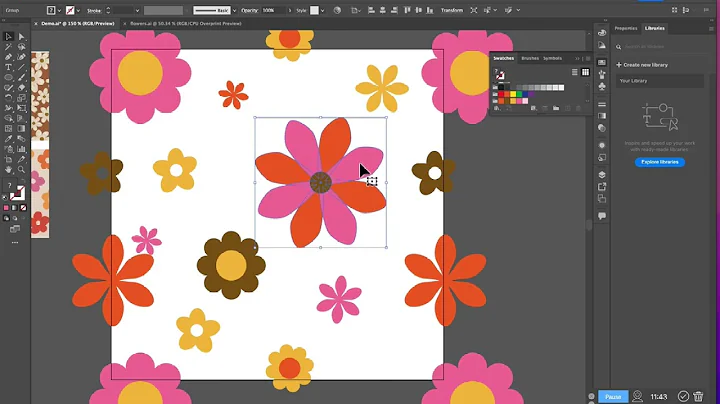720x404 pixels.
Task: Switch to the Brushes tab
Action: (530, 58)
